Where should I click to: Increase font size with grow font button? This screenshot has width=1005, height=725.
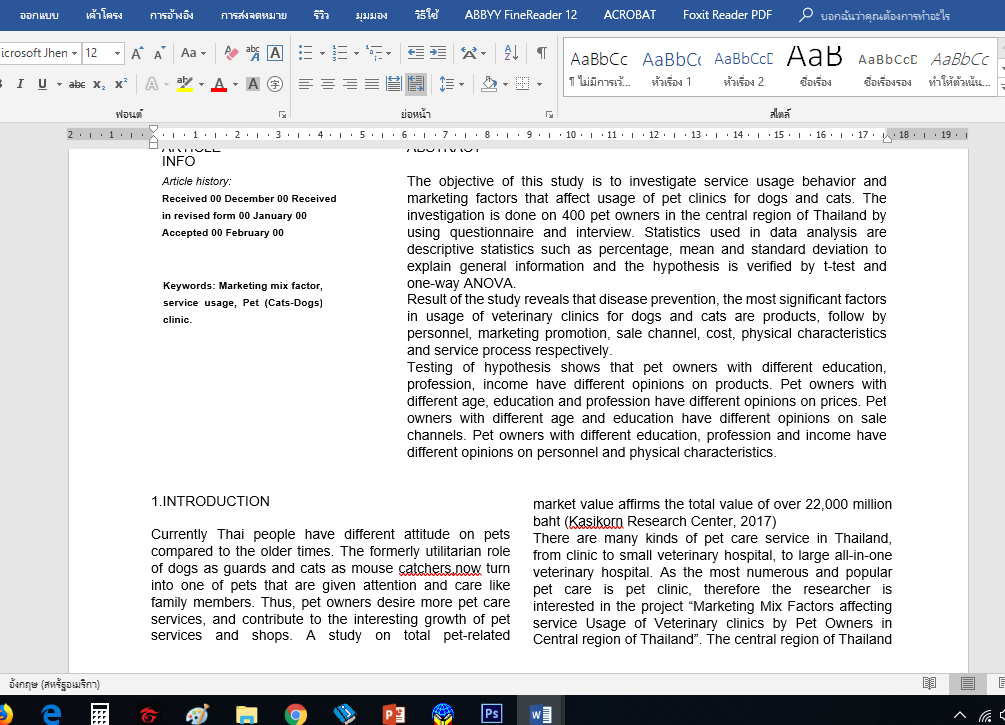137,53
